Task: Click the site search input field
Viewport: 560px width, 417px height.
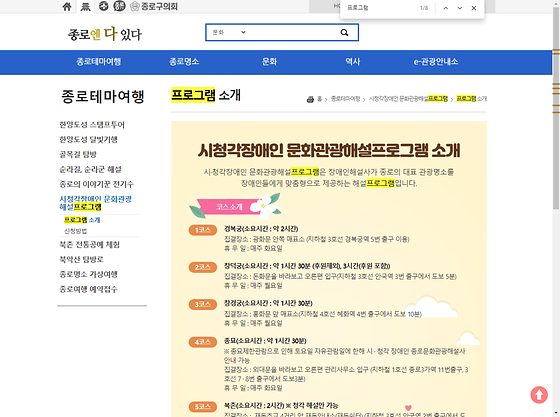Action: coord(291,32)
